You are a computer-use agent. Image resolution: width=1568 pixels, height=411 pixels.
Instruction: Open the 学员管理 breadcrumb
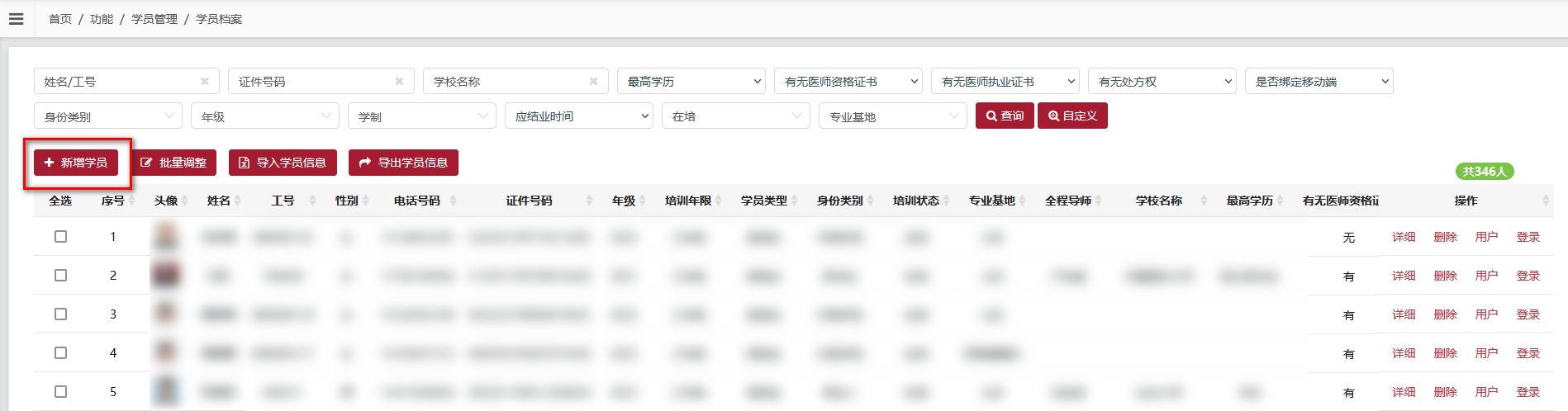(154, 19)
